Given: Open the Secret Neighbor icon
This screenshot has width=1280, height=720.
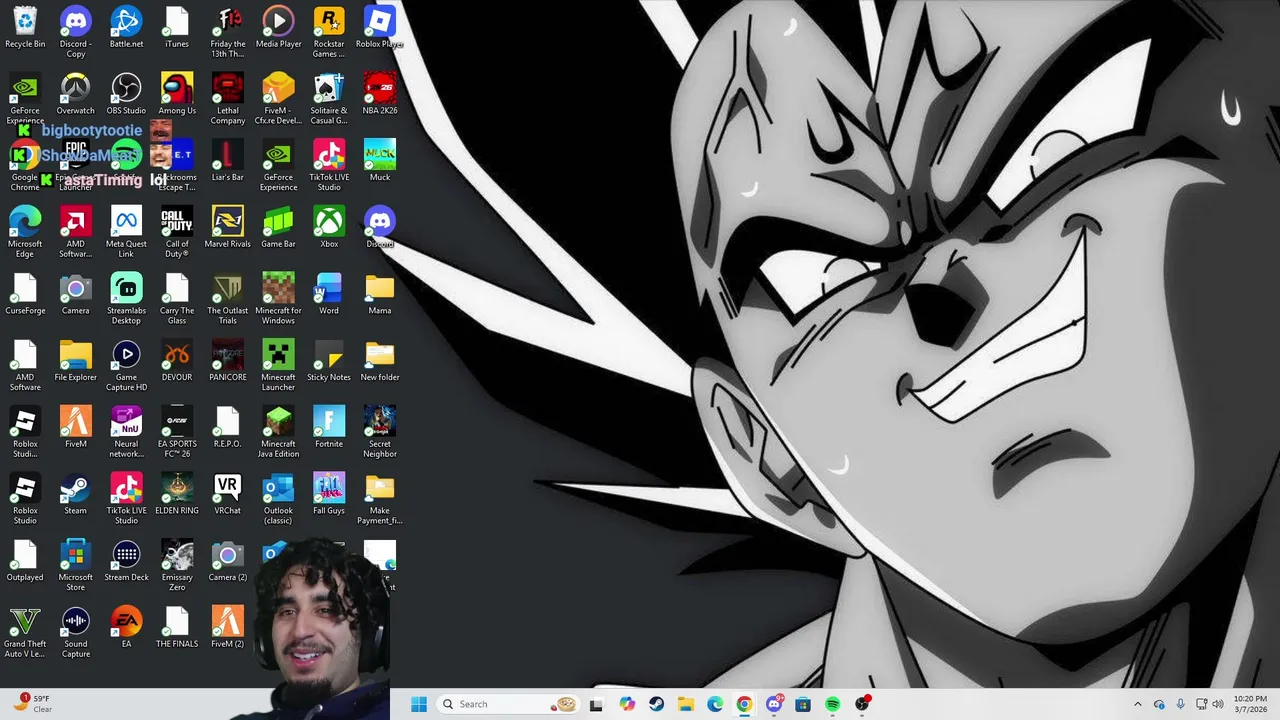Looking at the screenshot, I should (x=380, y=432).
